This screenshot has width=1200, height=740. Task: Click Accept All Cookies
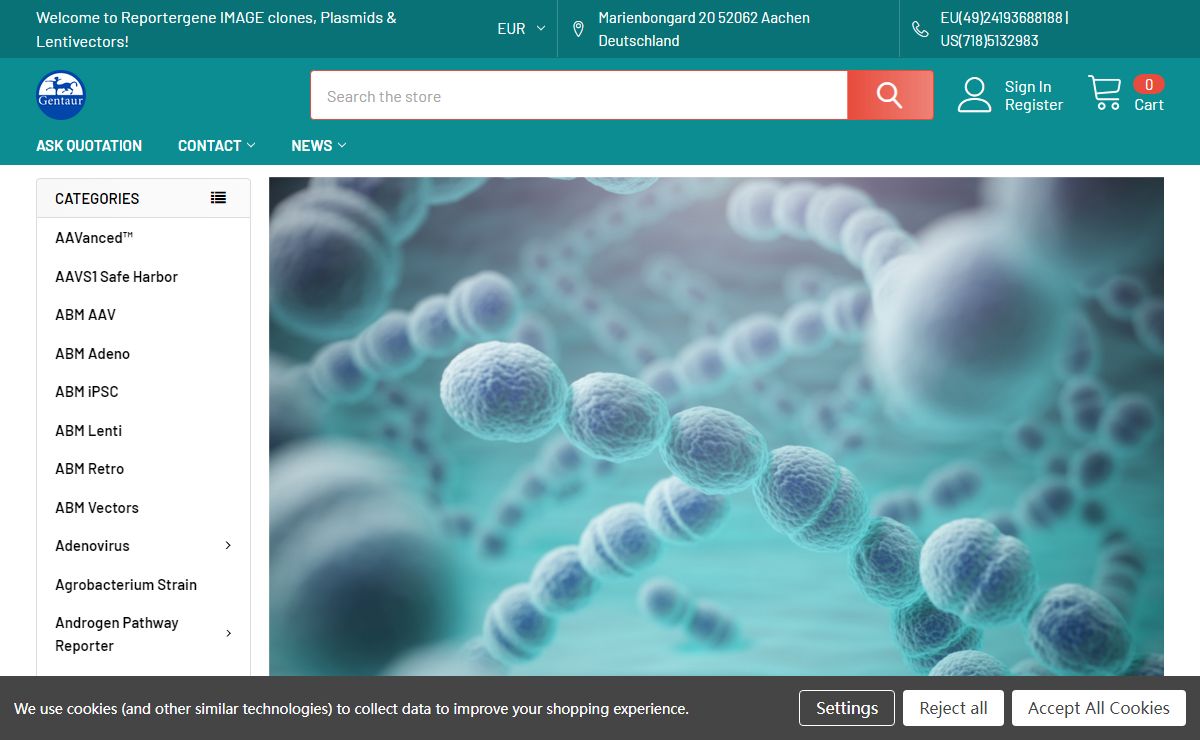[x=1099, y=708]
